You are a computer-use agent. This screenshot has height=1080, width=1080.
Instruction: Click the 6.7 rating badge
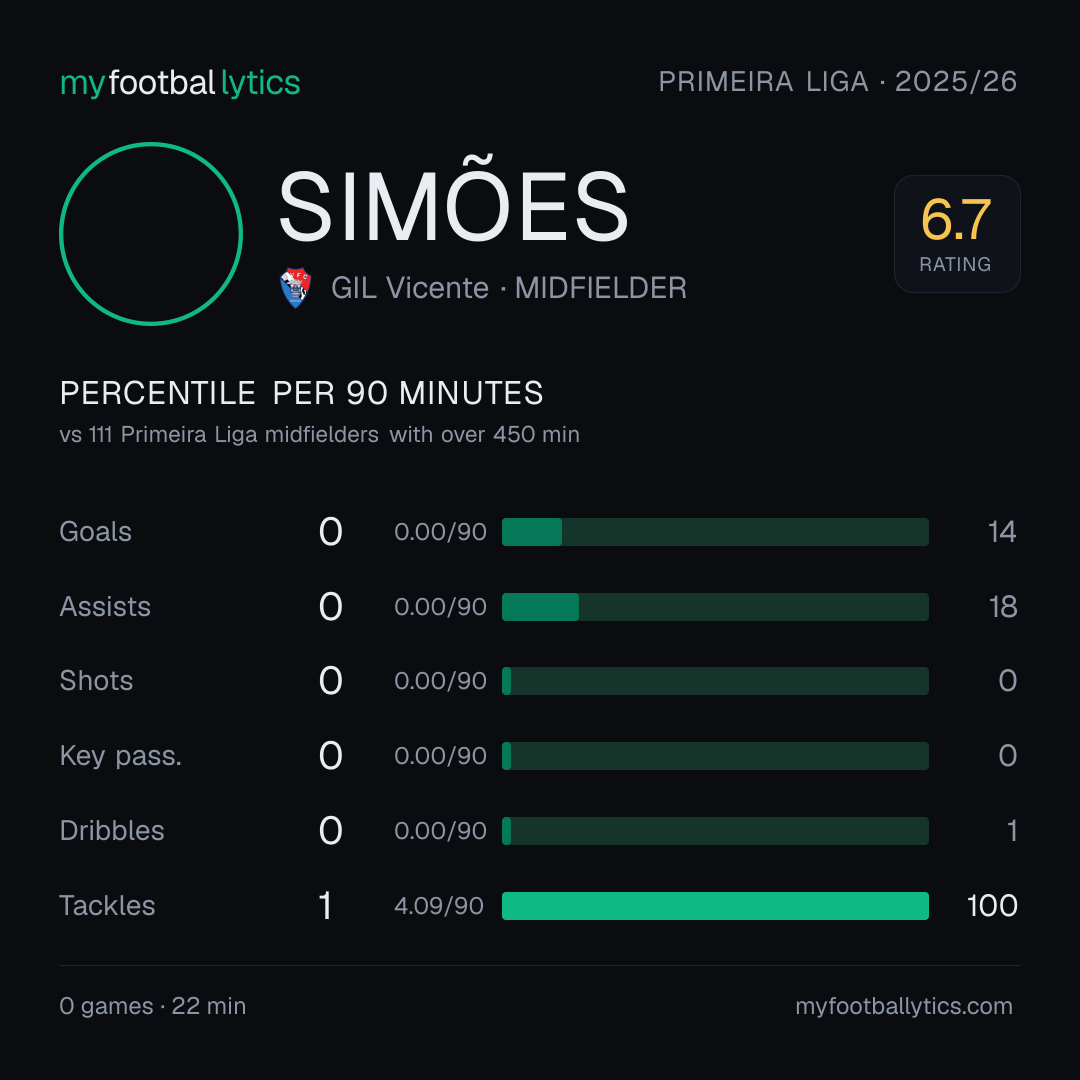(x=957, y=233)
